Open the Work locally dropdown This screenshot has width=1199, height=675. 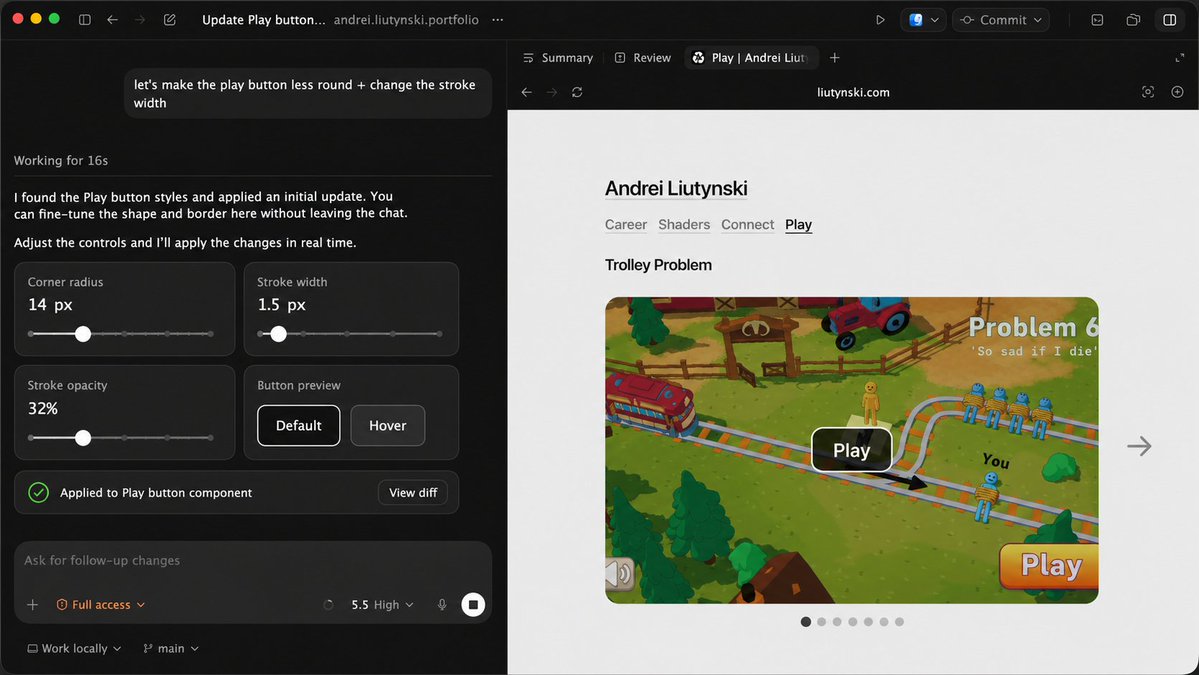click(x=74, y=648)
